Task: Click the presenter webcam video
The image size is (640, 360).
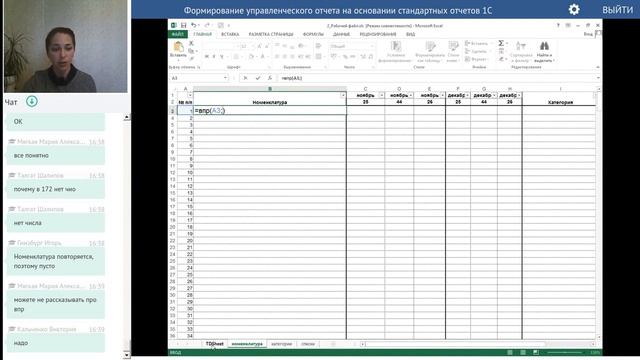Action: [66, 46]
